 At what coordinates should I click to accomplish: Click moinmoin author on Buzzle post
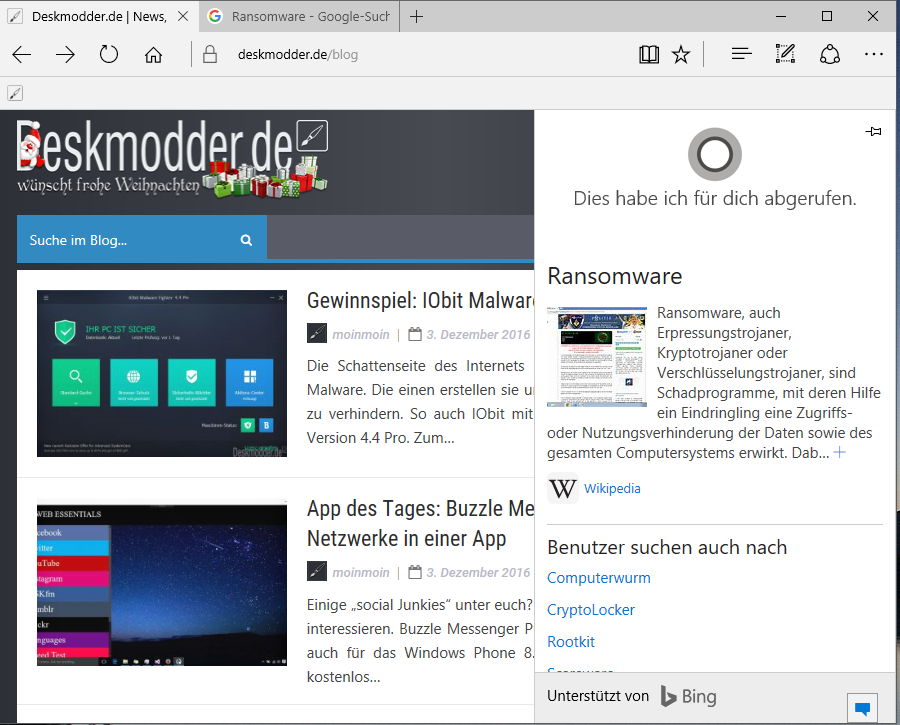pyautogui.click(x=360, y=572)
